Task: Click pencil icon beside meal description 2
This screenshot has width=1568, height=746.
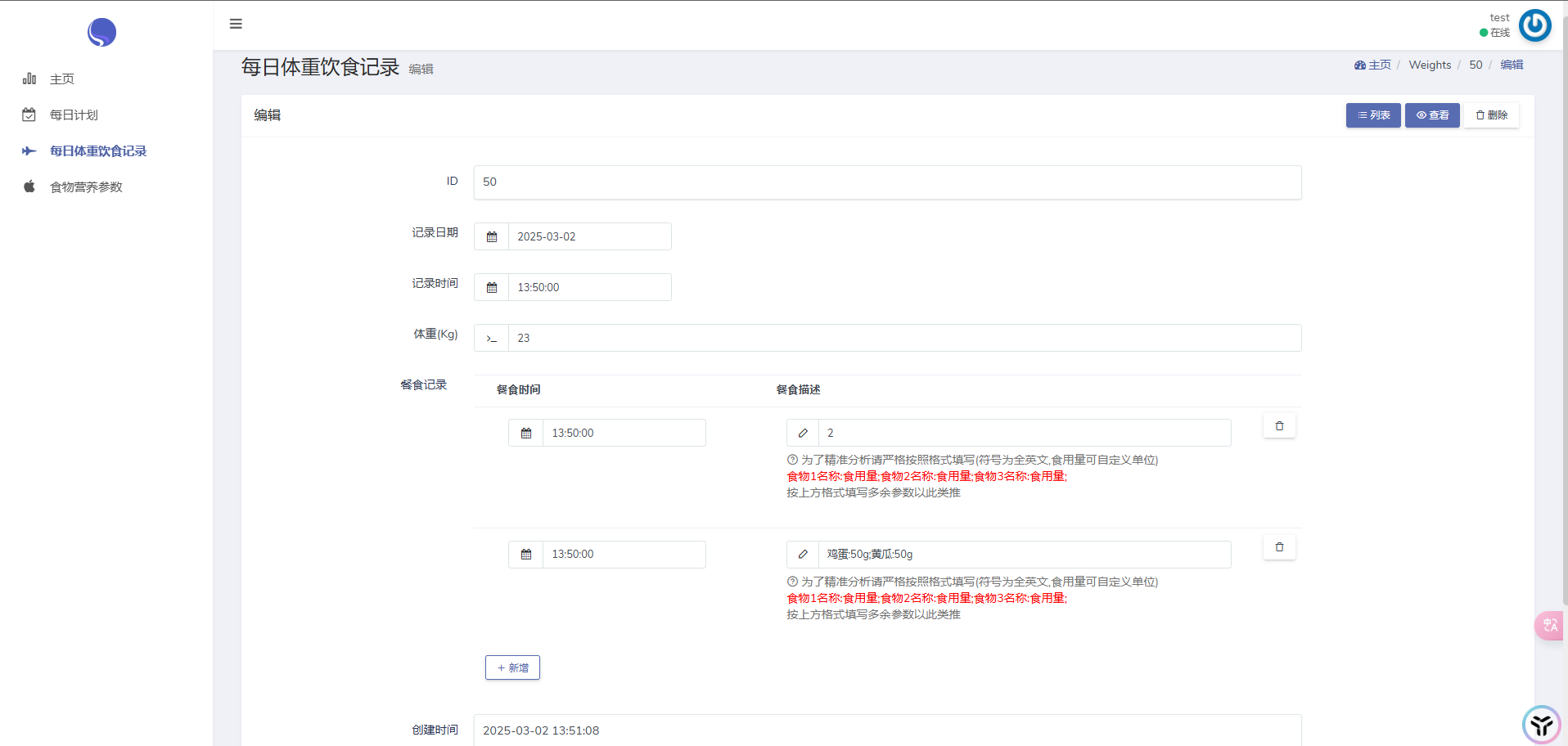Action: click(803, 433)
